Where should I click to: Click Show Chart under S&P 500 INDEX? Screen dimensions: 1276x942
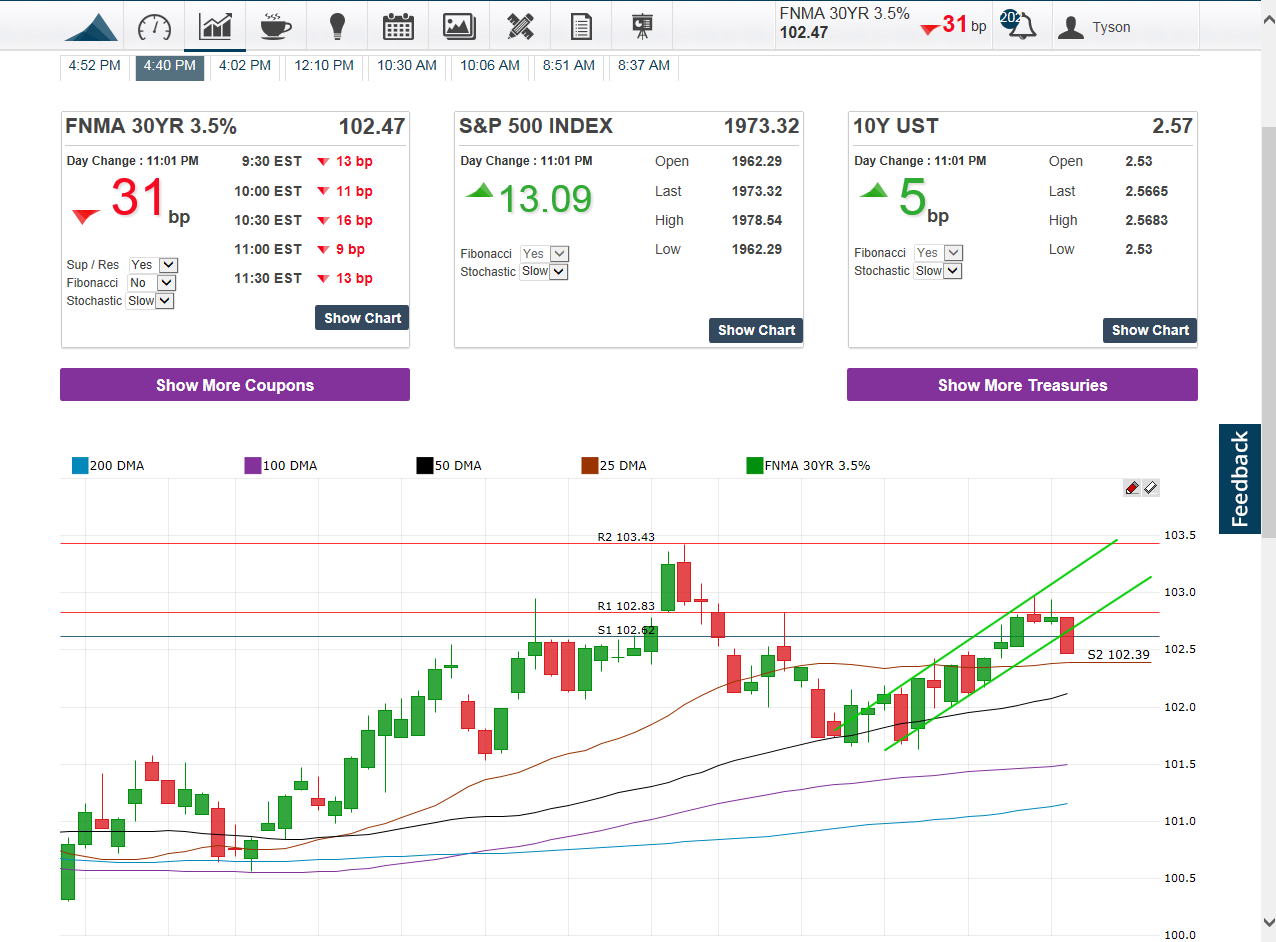[x=756, y=330]
